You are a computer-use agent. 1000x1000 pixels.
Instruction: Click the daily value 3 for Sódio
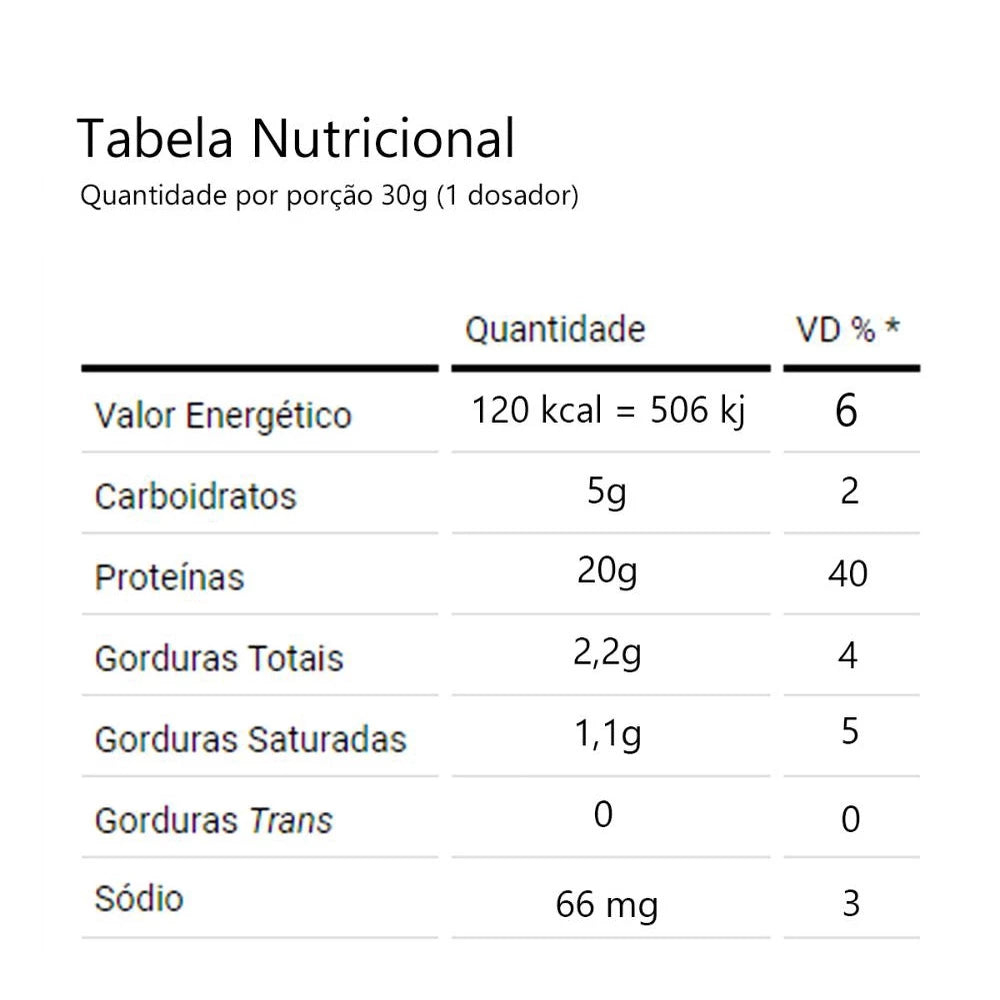pos(850,904)
